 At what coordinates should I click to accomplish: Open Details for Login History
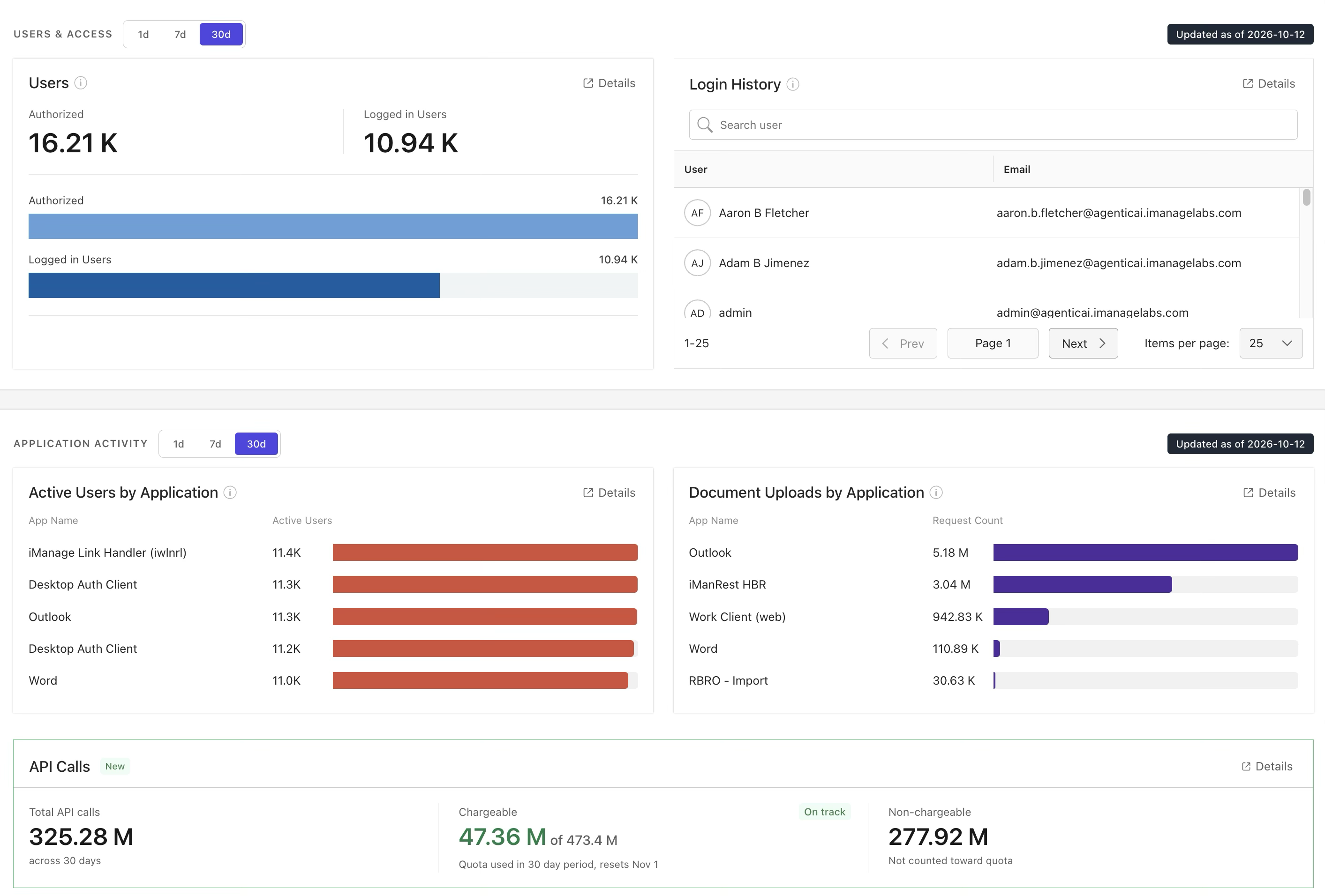[1269, 84]
